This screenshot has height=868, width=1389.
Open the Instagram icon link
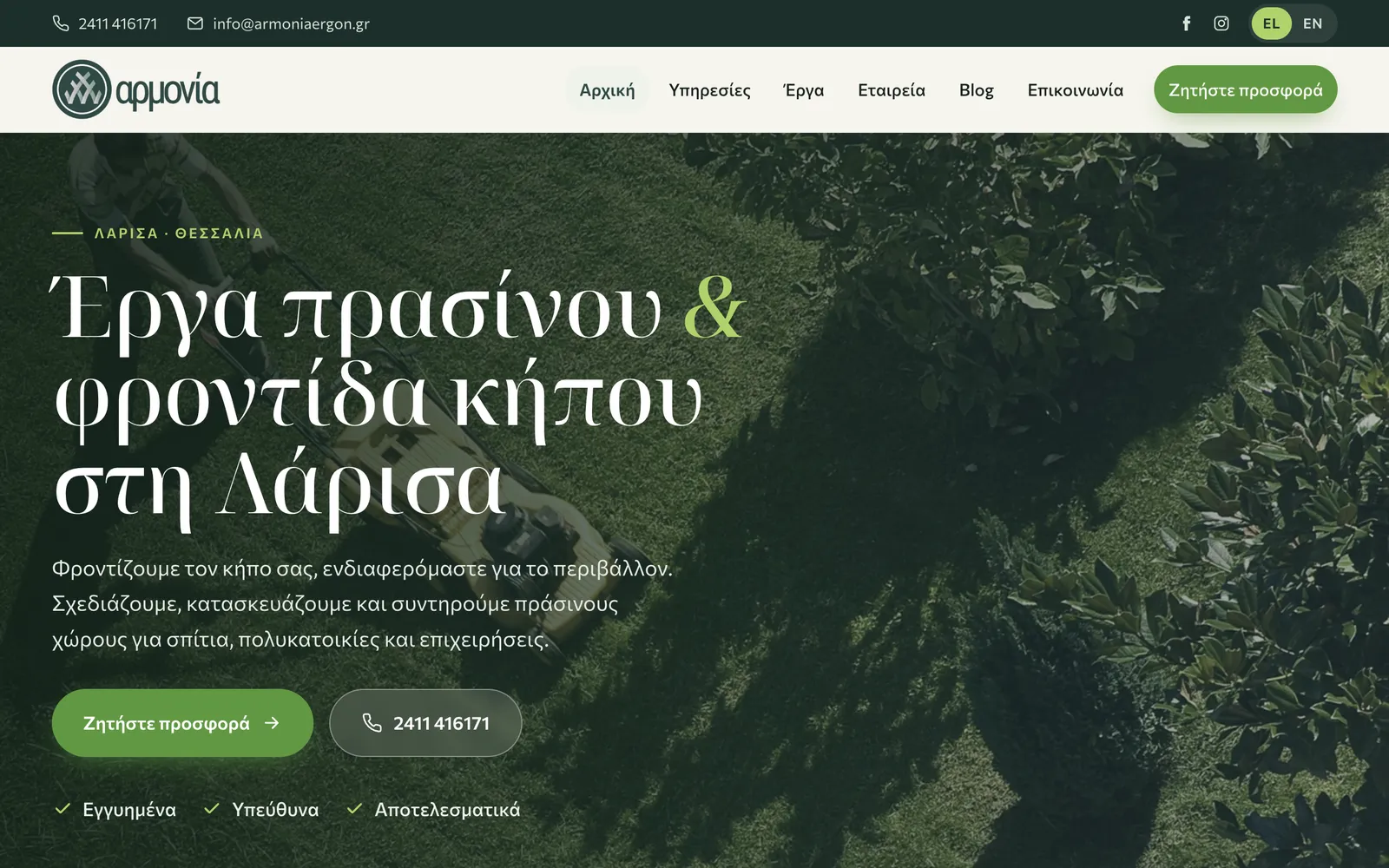(x=1221, y=23)
